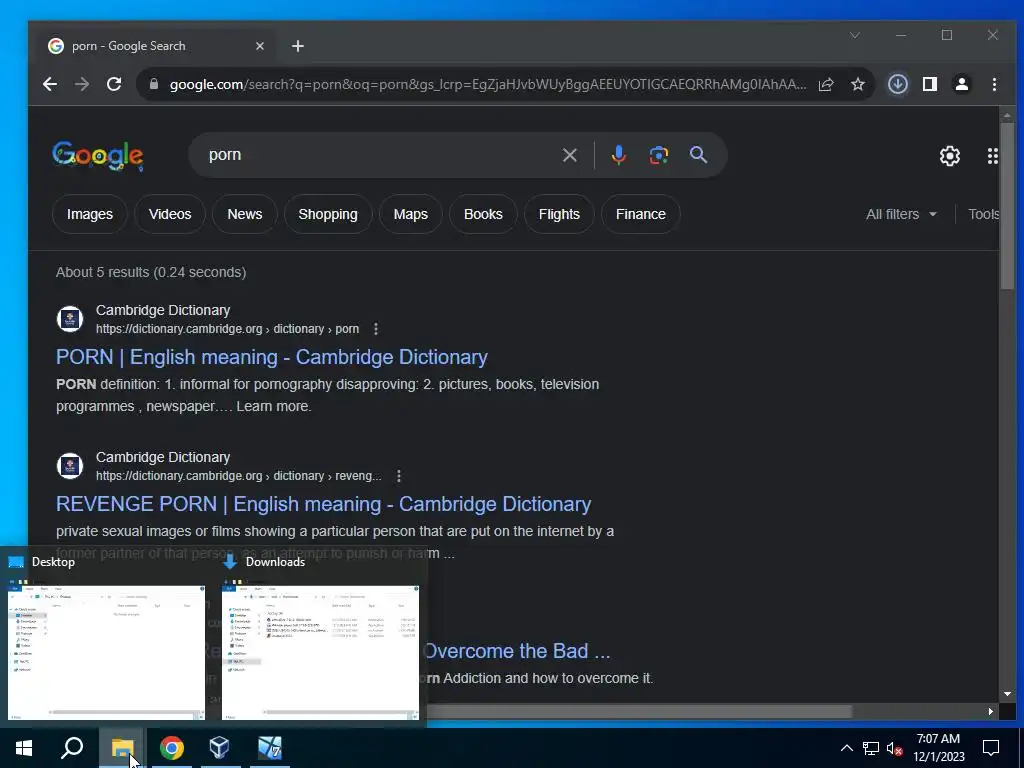Select the Shopping filter tab

click(328, 214)
